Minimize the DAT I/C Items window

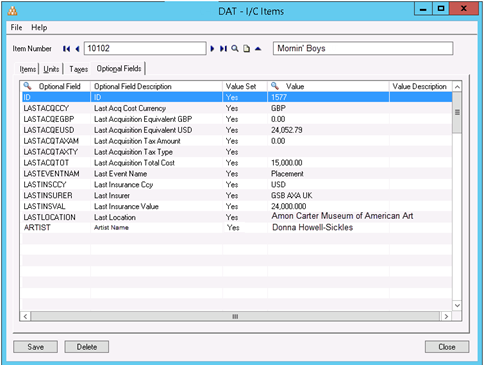423,9
